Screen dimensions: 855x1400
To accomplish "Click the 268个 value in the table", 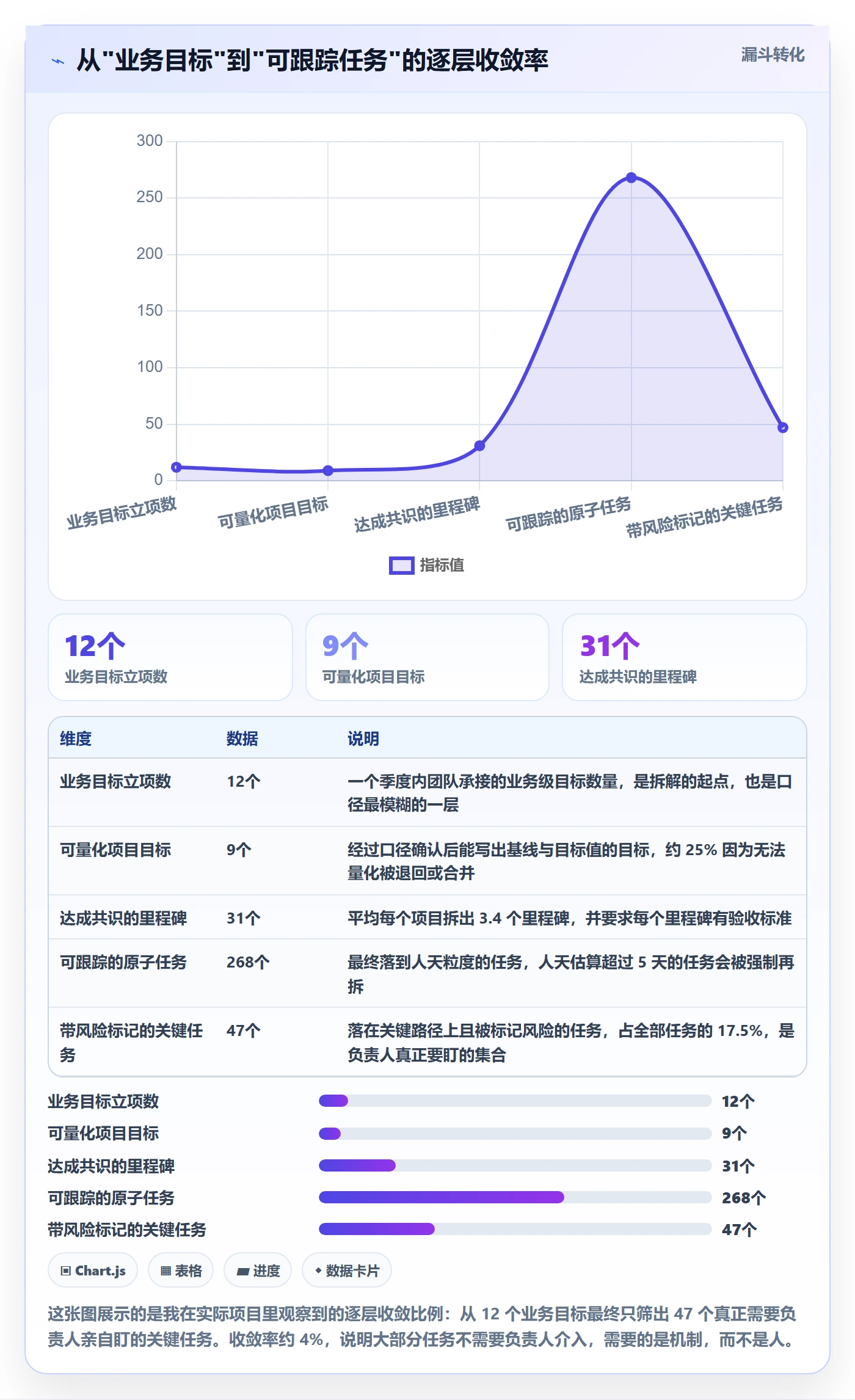I will pyautogui.click(x=248, y=962).
